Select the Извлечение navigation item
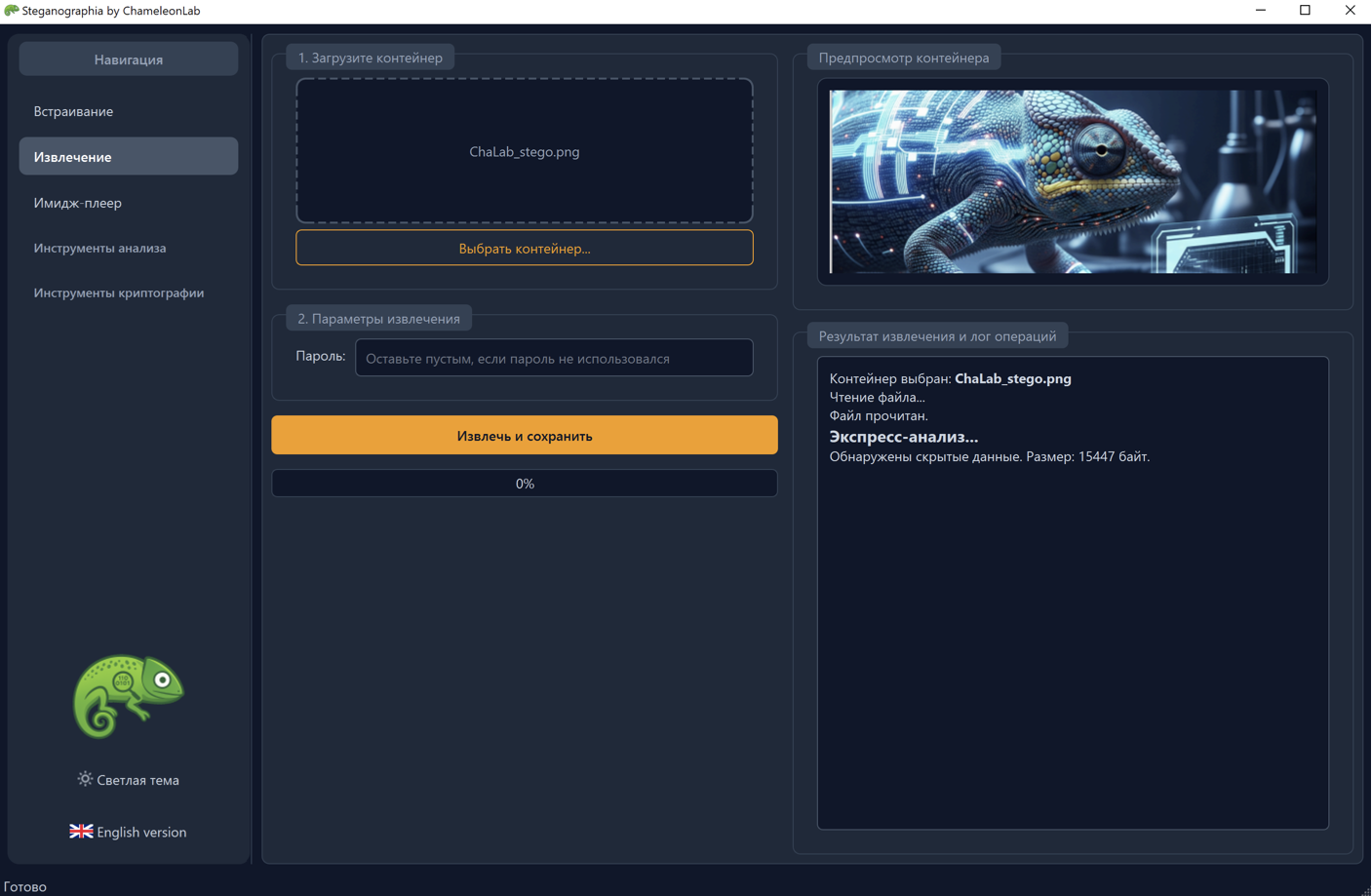The image size is (1372, 896). [128, 157]
